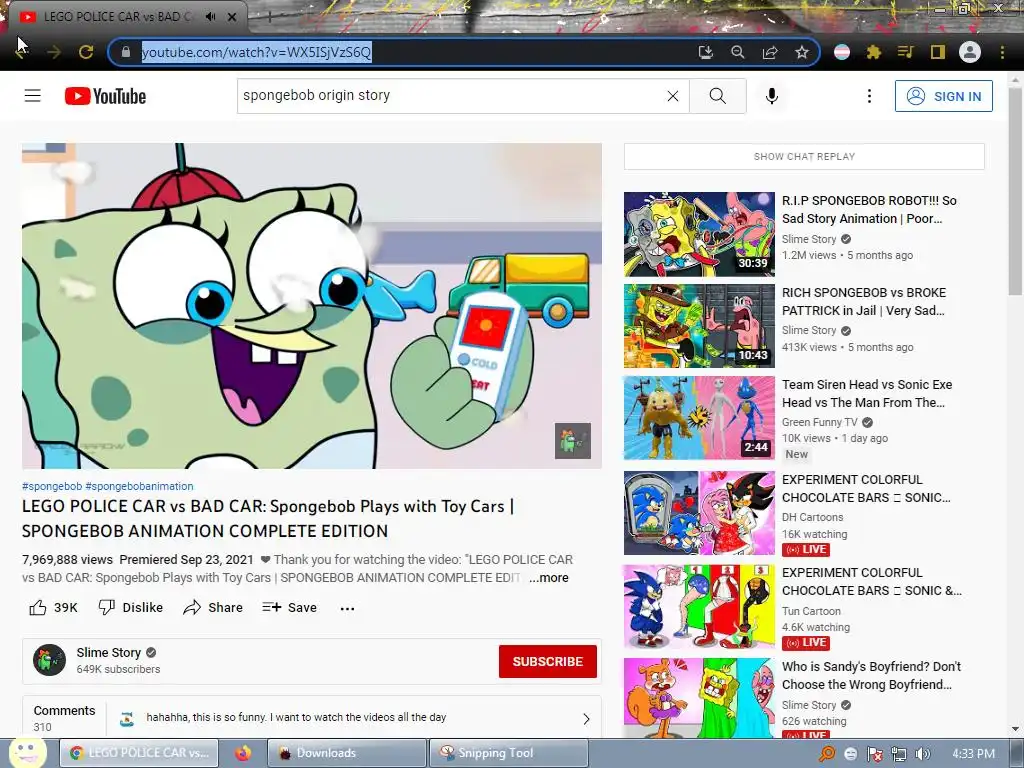Mute tab using the speaker icon
The image size is (1024, 768).
210,16
